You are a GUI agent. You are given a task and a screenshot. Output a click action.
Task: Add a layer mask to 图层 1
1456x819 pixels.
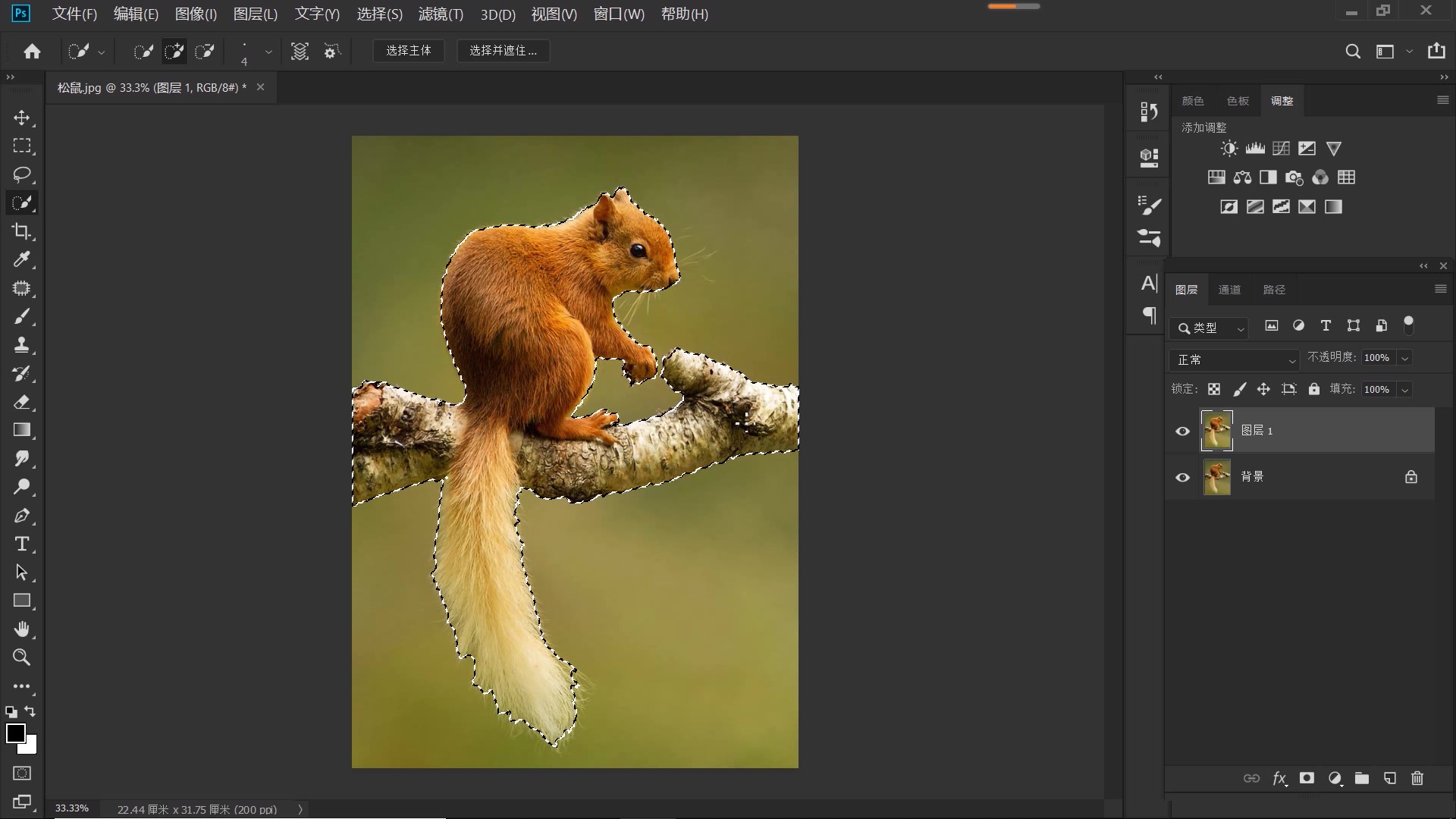coord(1307,778)
